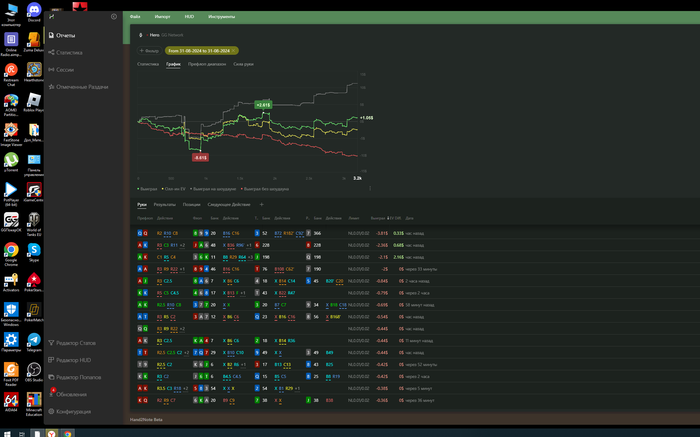The image size is (700, 437).
Task: Click Обновления in the sidebar
Action: coord(72,394)
